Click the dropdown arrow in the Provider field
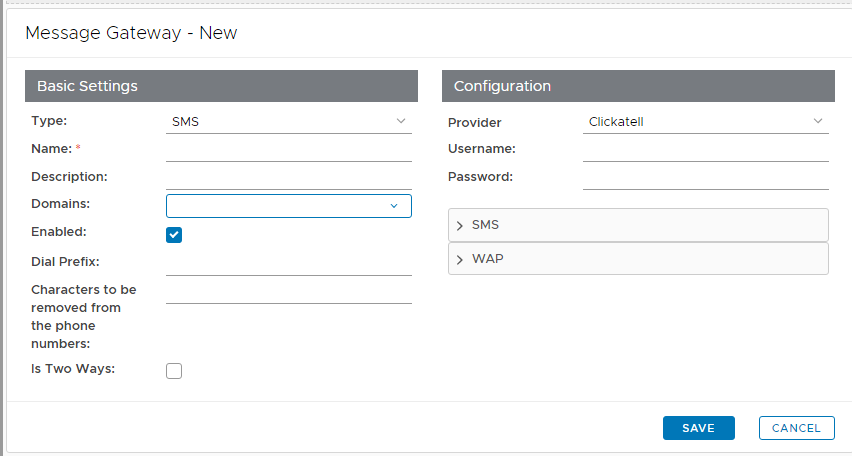This screenshot has height=456, width=852. 817,122
